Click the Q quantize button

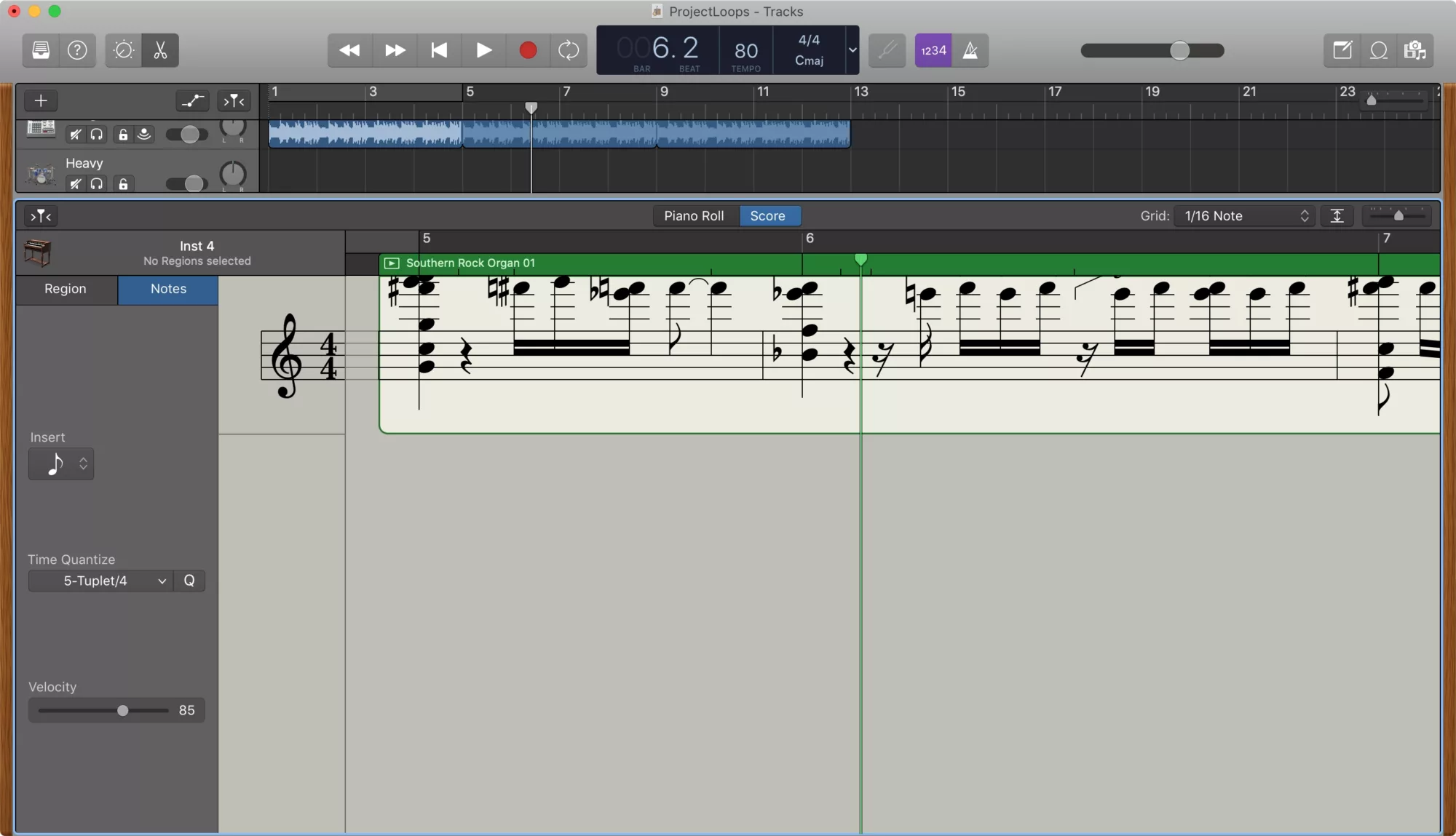click(x=189, y=581)
